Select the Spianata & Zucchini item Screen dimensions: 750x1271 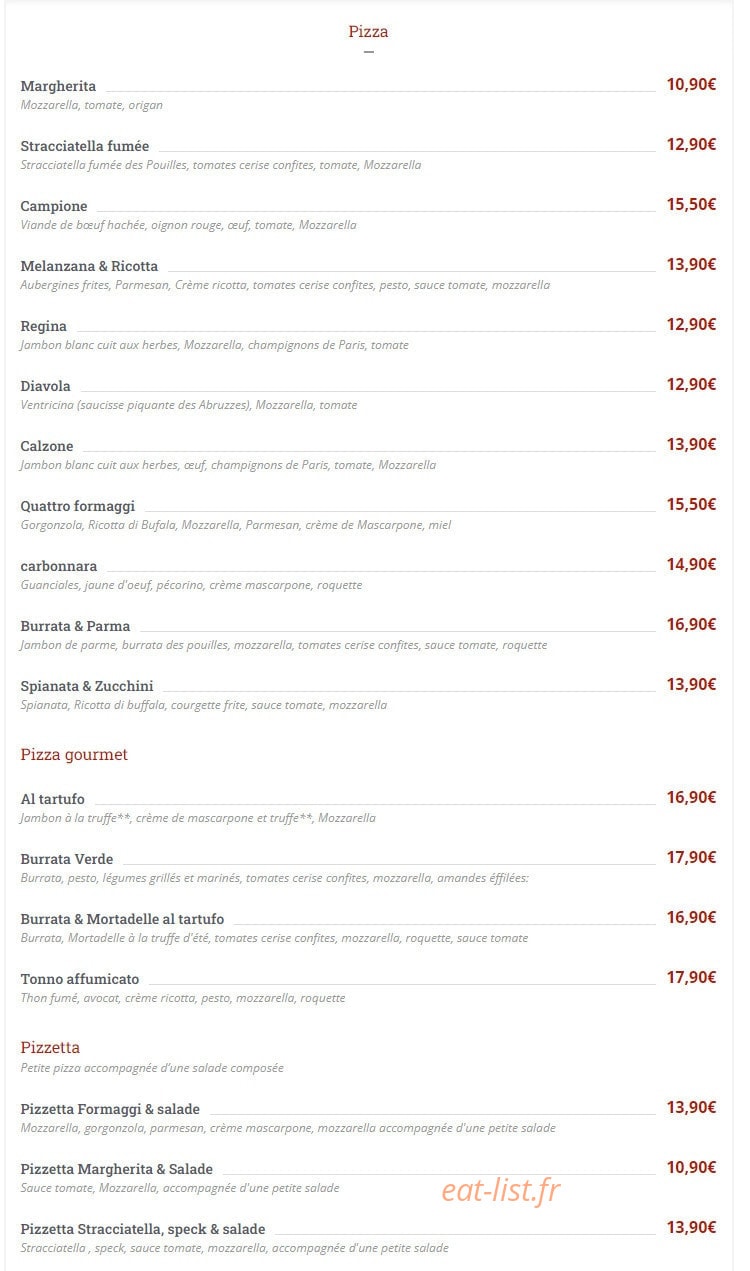[x=87, y=686]
